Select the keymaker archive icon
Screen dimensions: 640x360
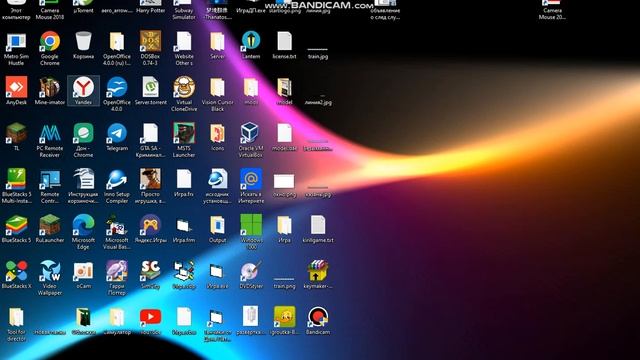point(318,275)
